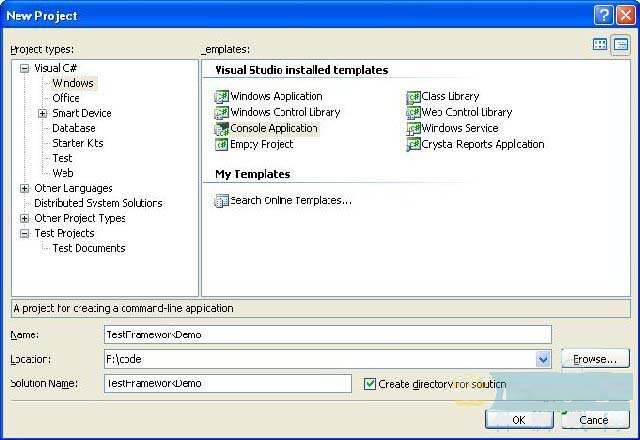
Task: Select the Web Control Library template icon
Action: point(413,113)
